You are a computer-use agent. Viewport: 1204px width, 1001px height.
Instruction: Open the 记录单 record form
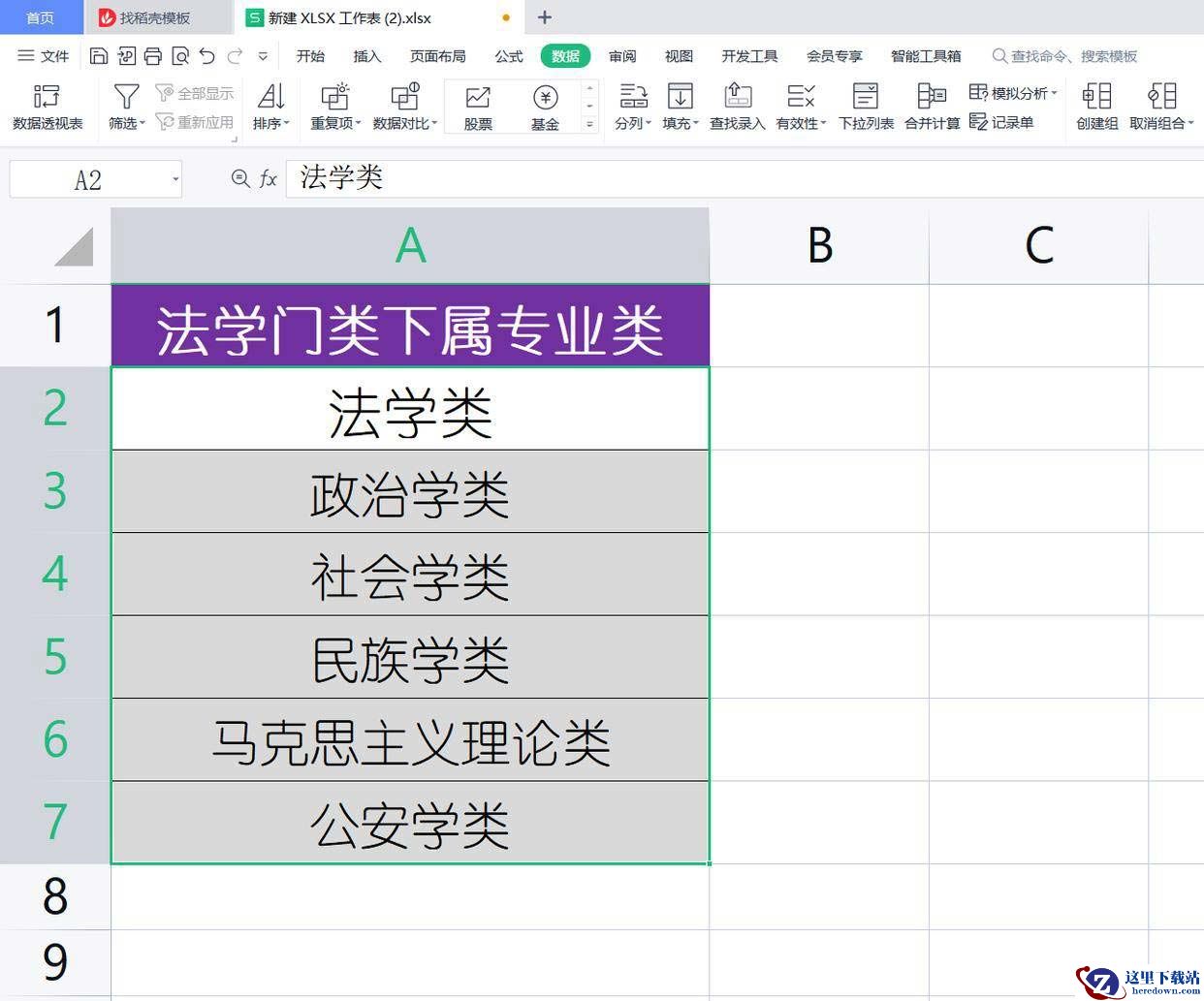[1001, 122]
